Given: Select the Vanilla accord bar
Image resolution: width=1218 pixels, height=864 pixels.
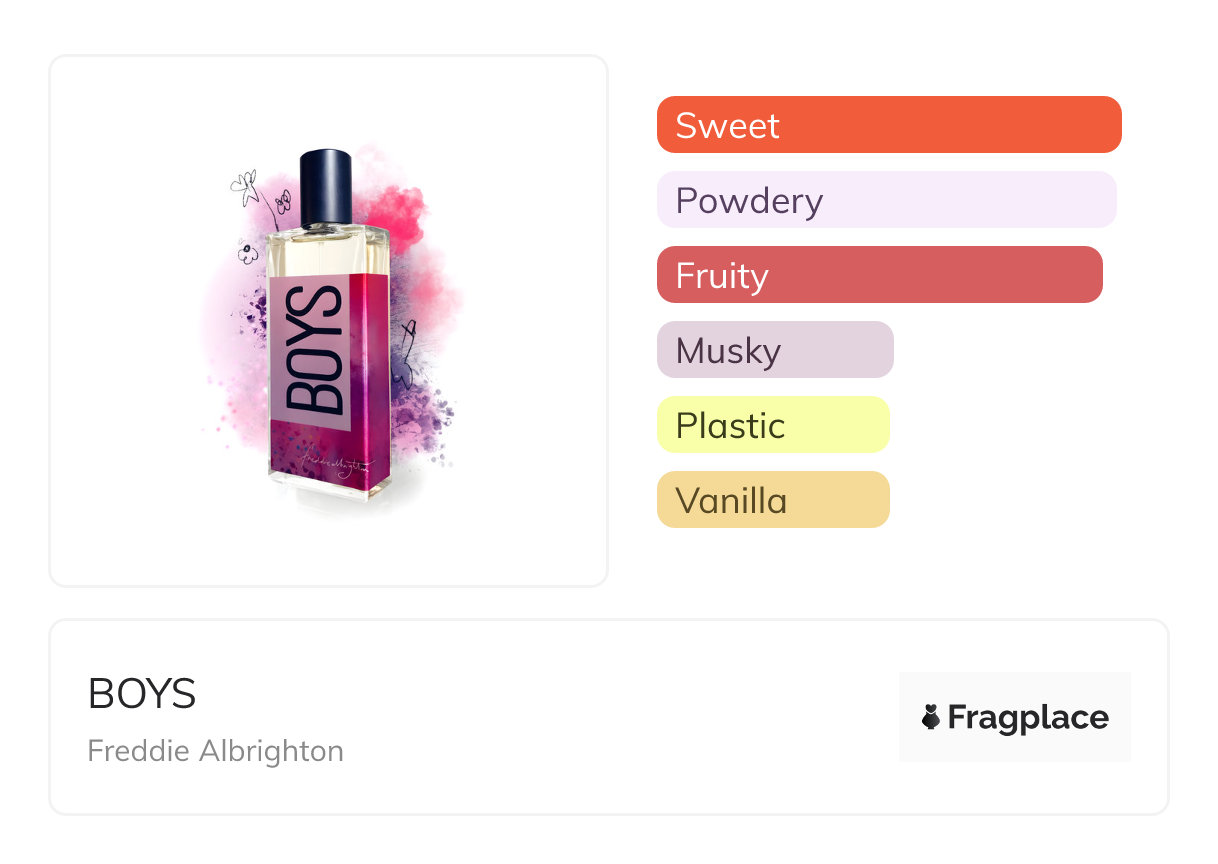Looking at the screenshot, I should 772,500.
